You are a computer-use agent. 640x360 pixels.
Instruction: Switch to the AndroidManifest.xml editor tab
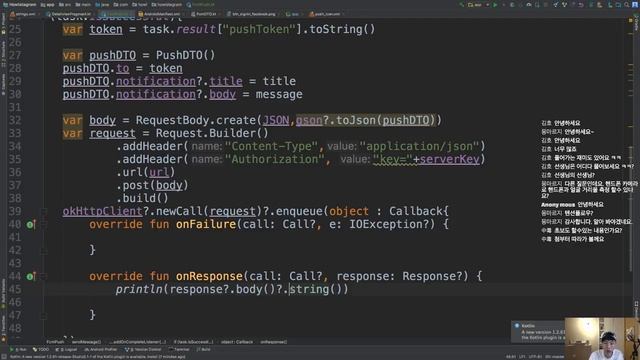[159, 14]
